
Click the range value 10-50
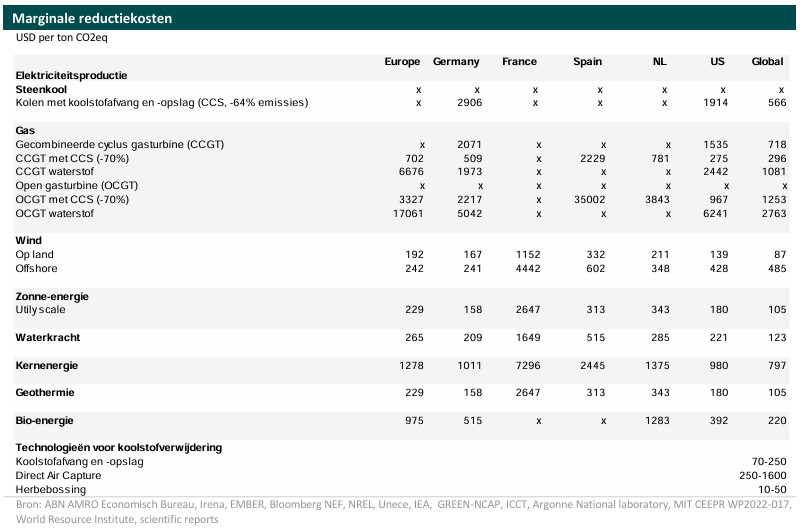[772, 489]
